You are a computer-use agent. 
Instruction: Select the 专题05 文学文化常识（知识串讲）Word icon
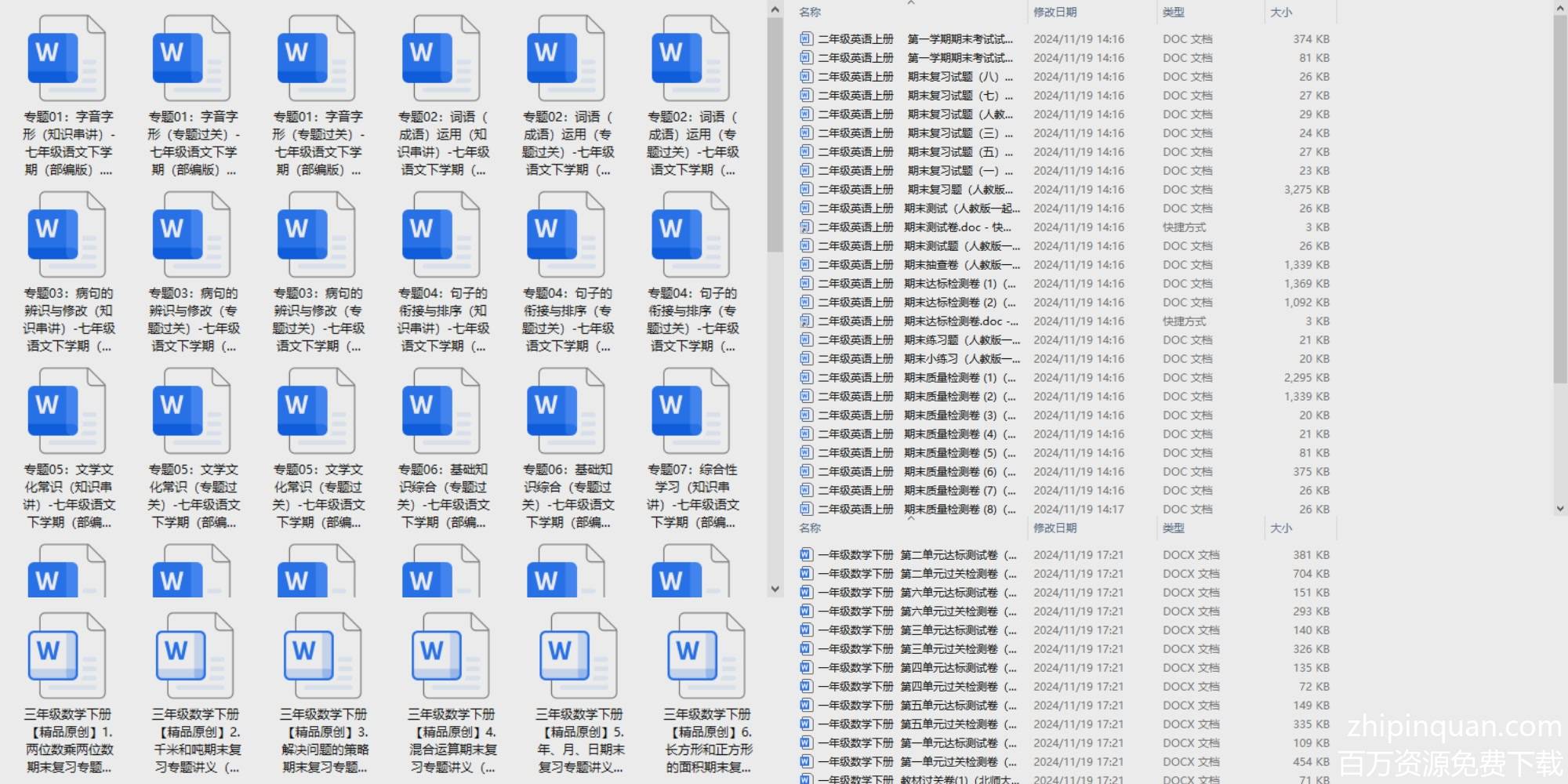coord(66,412)
